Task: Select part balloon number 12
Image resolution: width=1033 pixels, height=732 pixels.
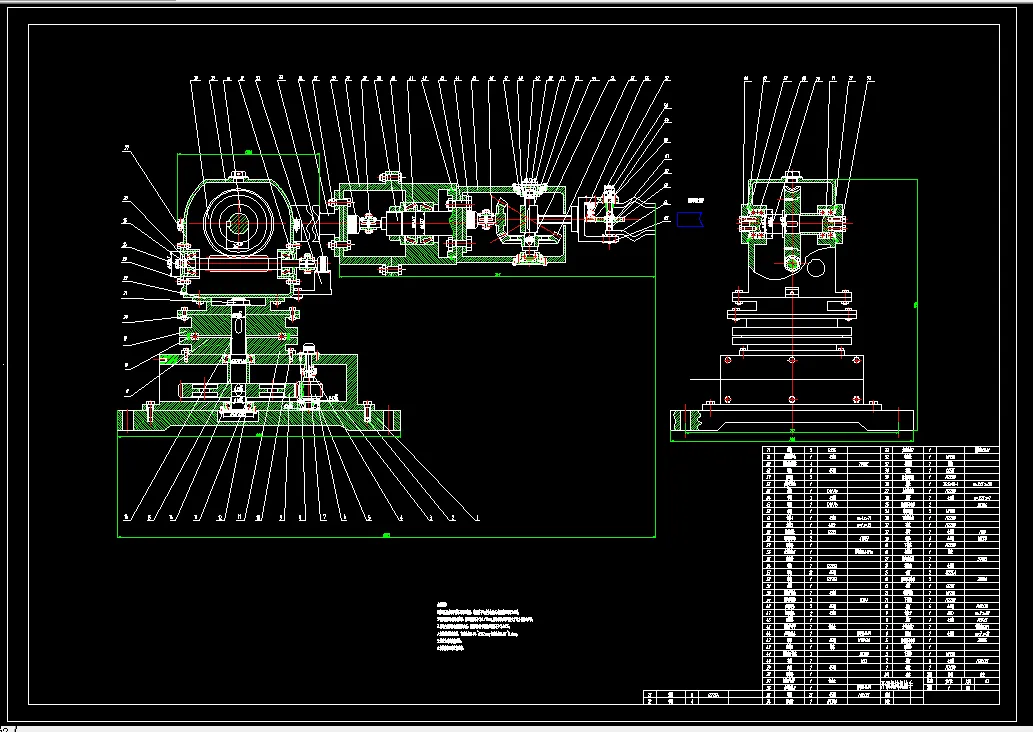Action: tap(220, 518)
